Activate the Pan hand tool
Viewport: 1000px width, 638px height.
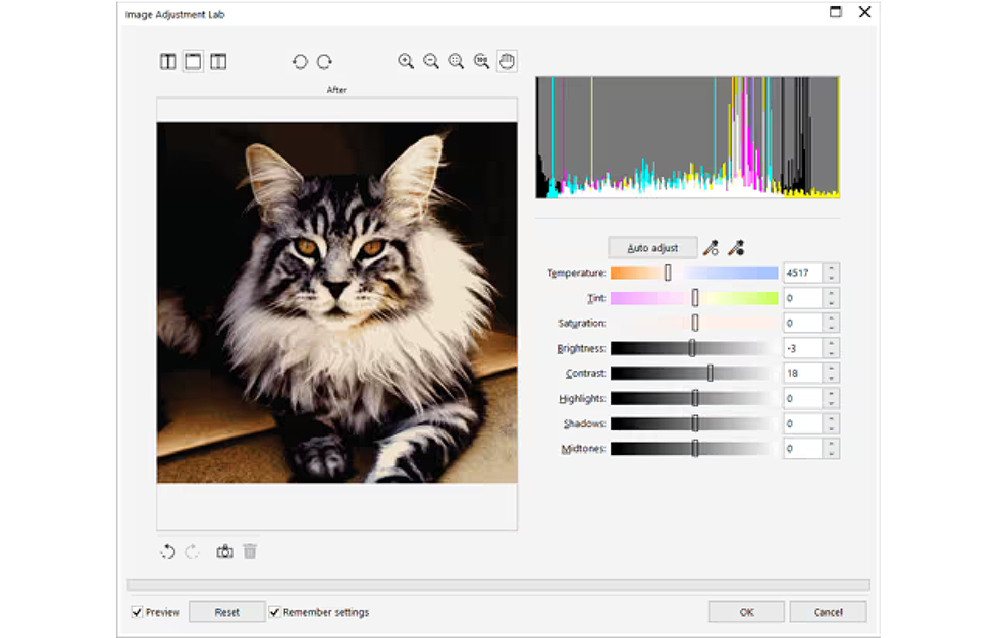tap(506, 62)
